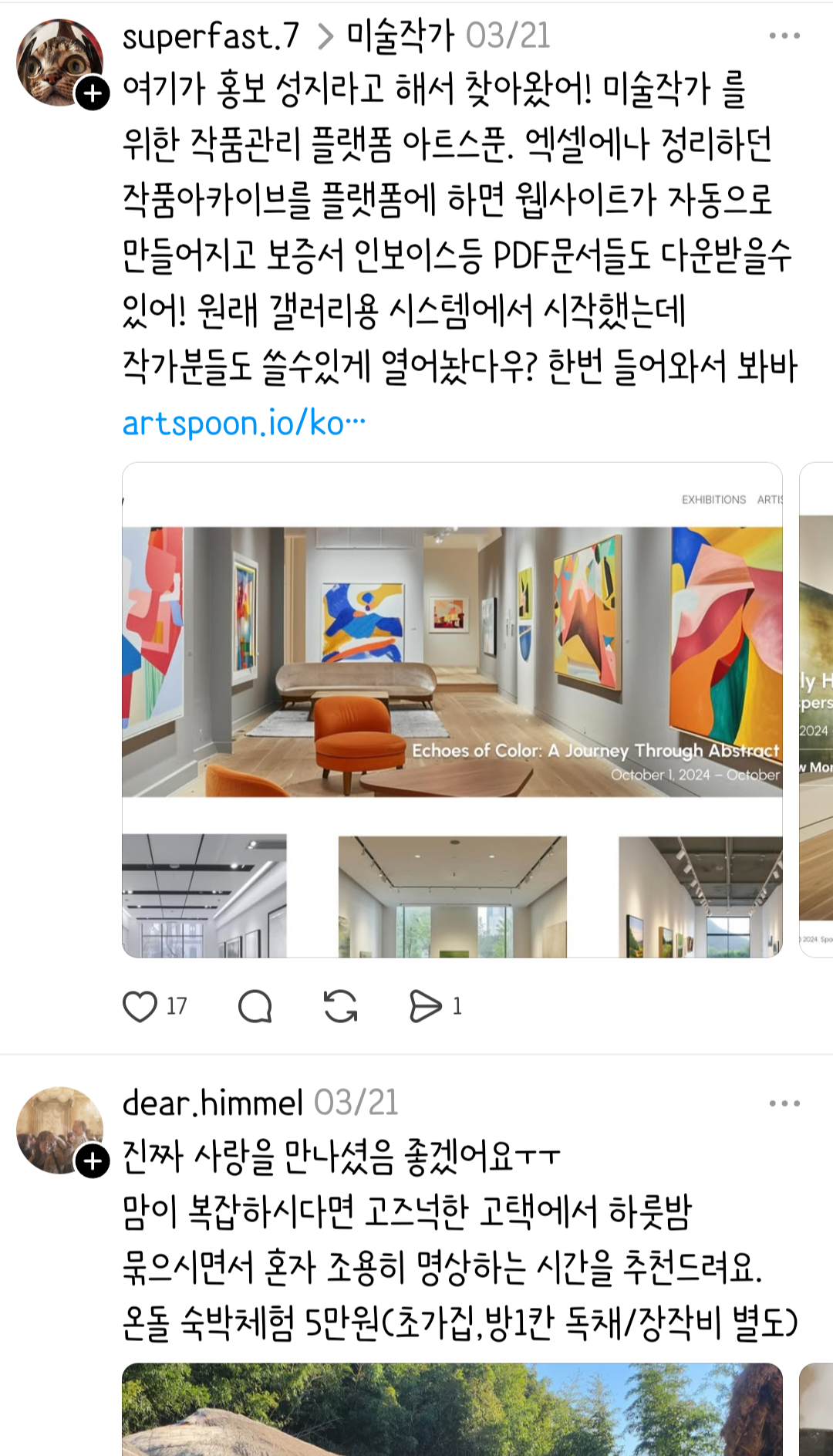Tap the like count 17
Viewport: 833px width, 1456px height.
pos(177,1006)
